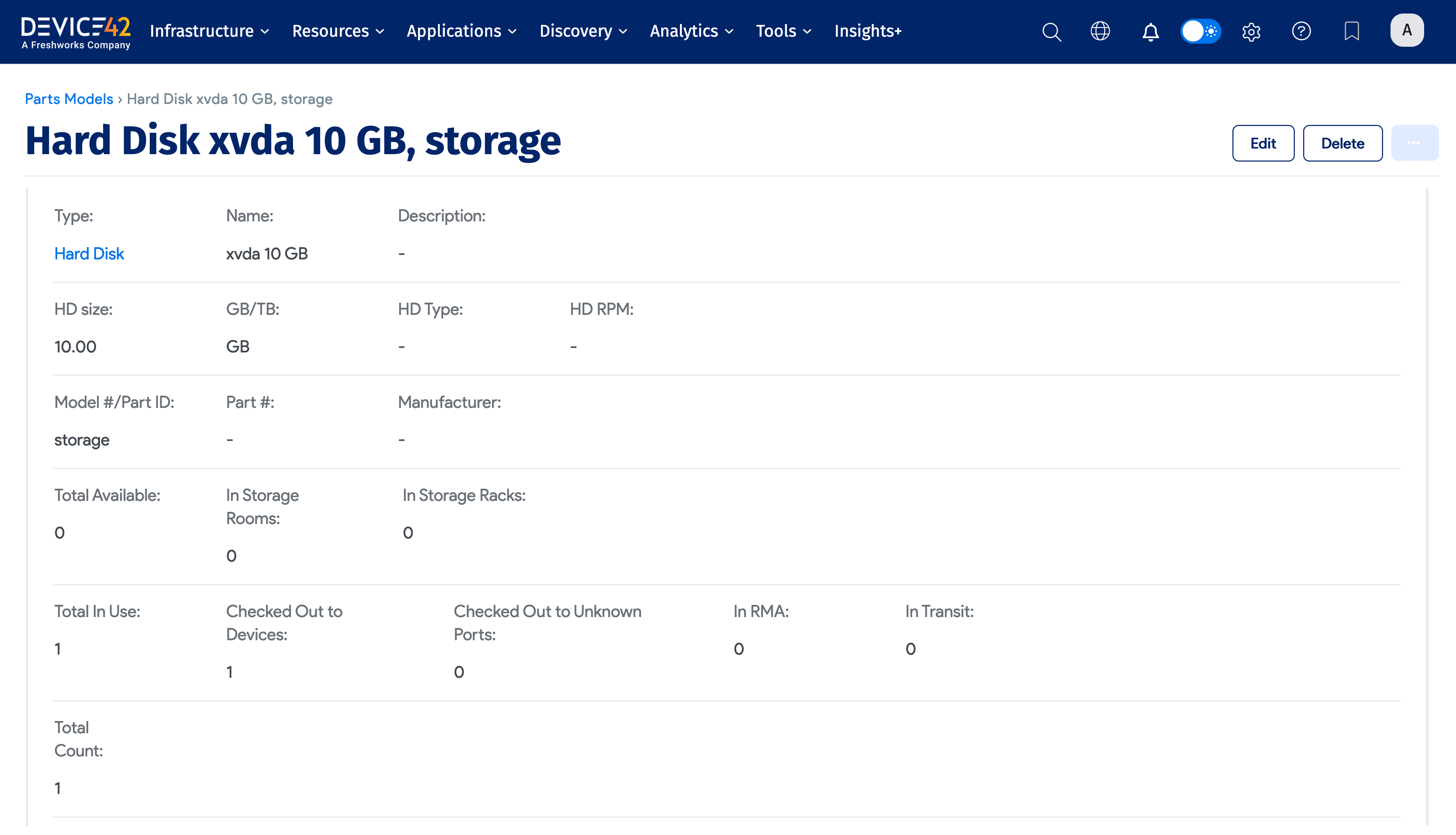Click the Edit button
1456x835 pixels.
[x=1263, y=143]
